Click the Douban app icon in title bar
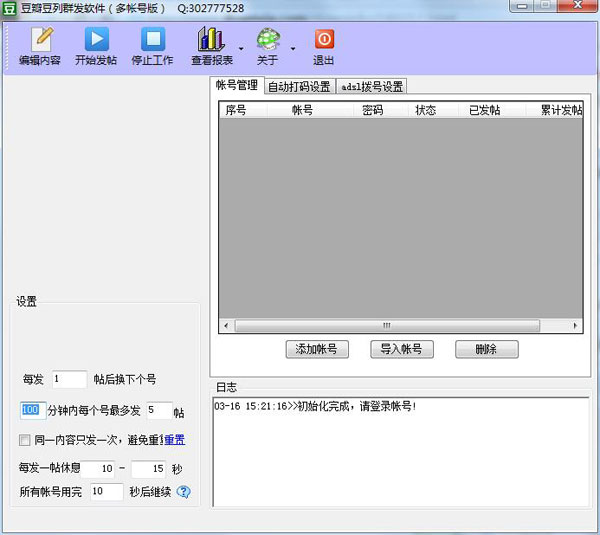This screenshot has height=535, width=600. (9, 8)
